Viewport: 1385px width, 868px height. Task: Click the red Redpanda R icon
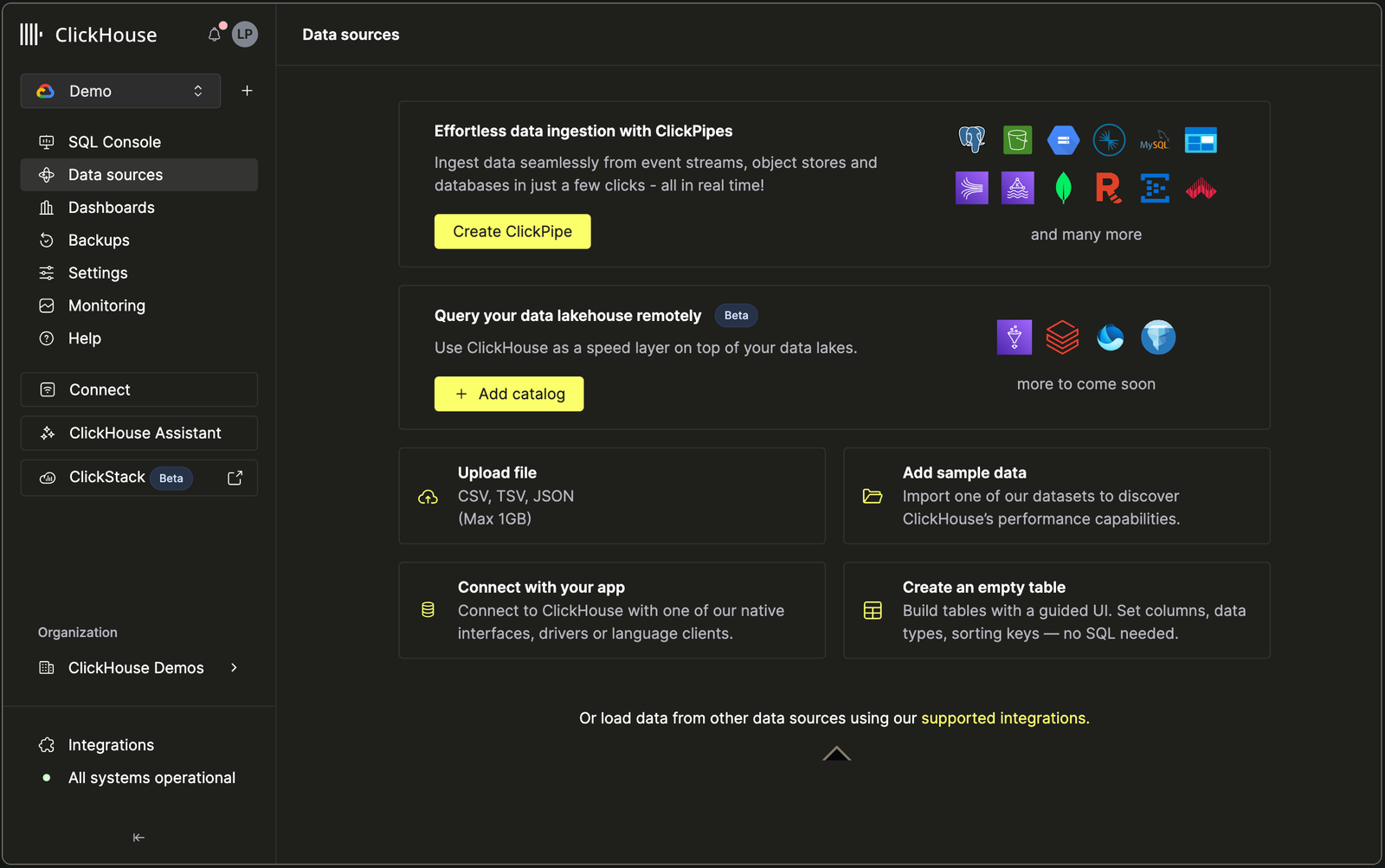pyautogui.click(x=1109, y=188)
